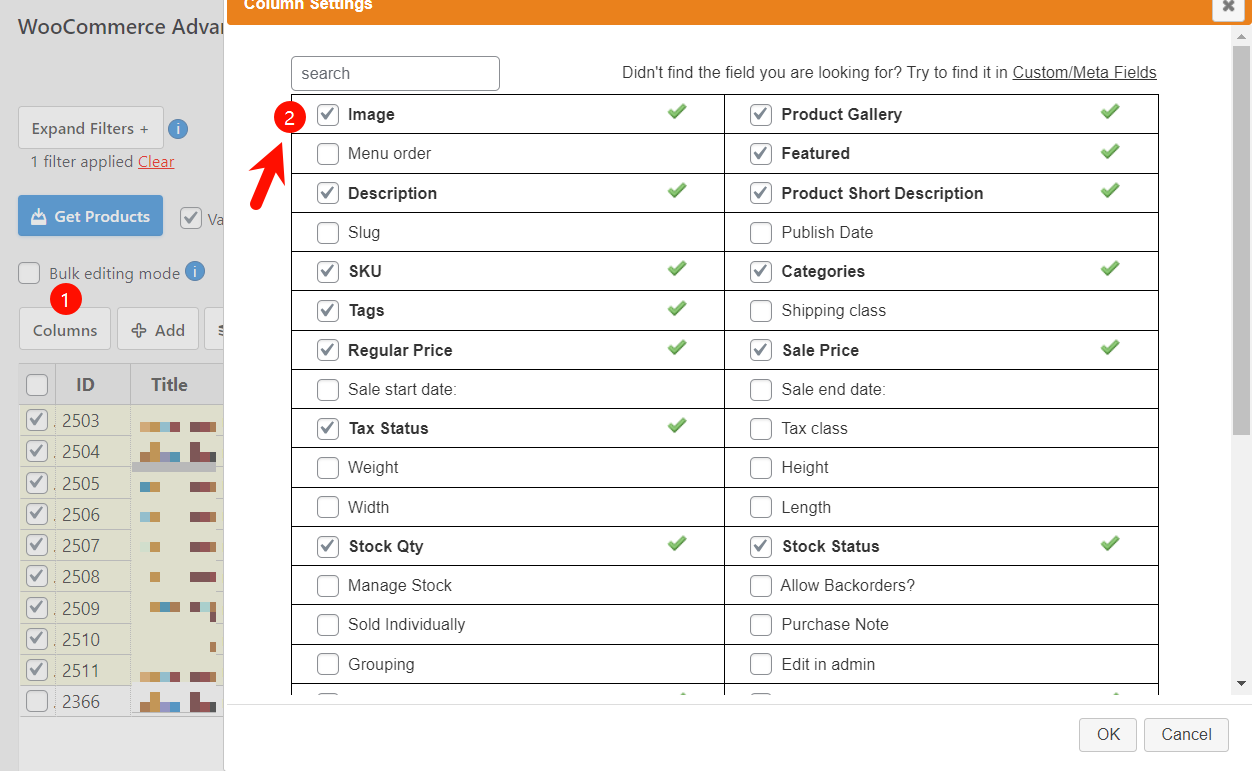Expand the filters panel
1253x771 pixels.
coord(91,128)
